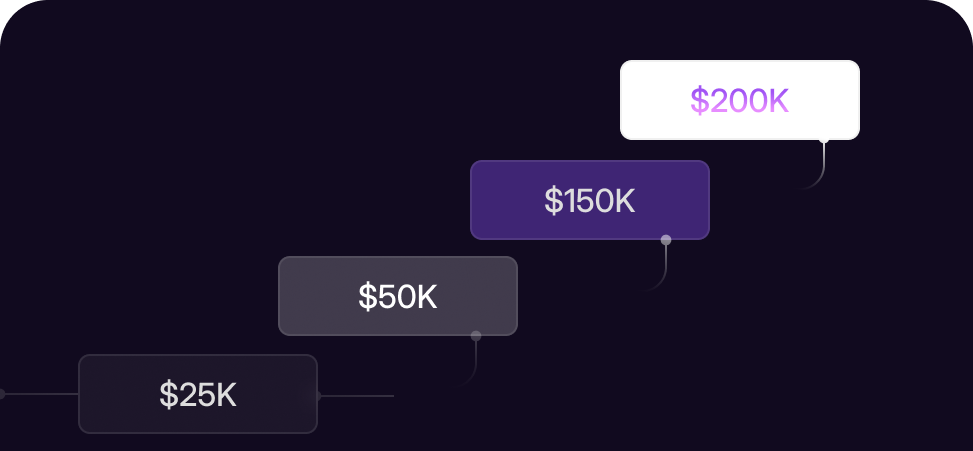The width and height of the screenshot is (973, 451).
Task: Click the connector dot beneath the $200K box
Action: pyautogui.click(x=824, y=140)
